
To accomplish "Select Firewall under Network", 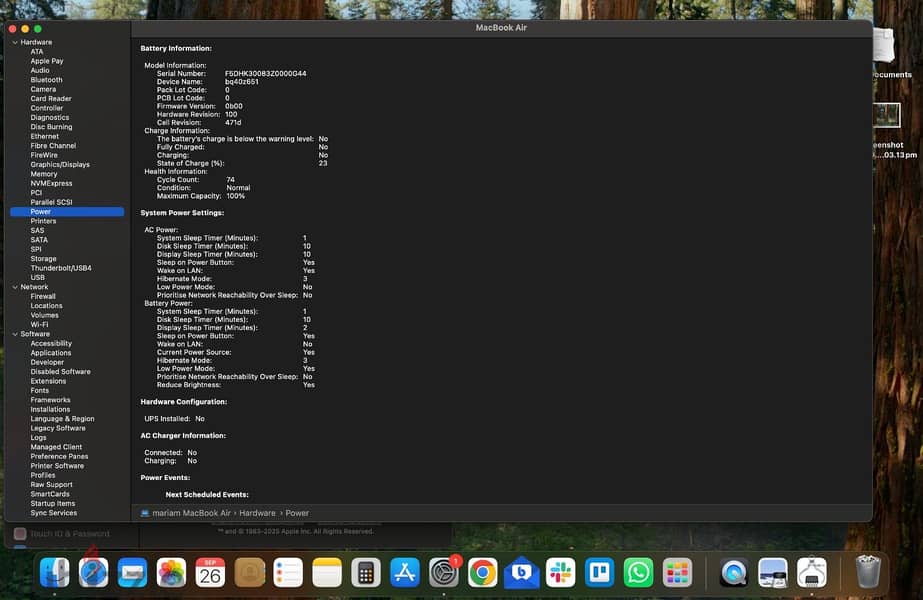I will pyautogui.click(x=43, y=297).
